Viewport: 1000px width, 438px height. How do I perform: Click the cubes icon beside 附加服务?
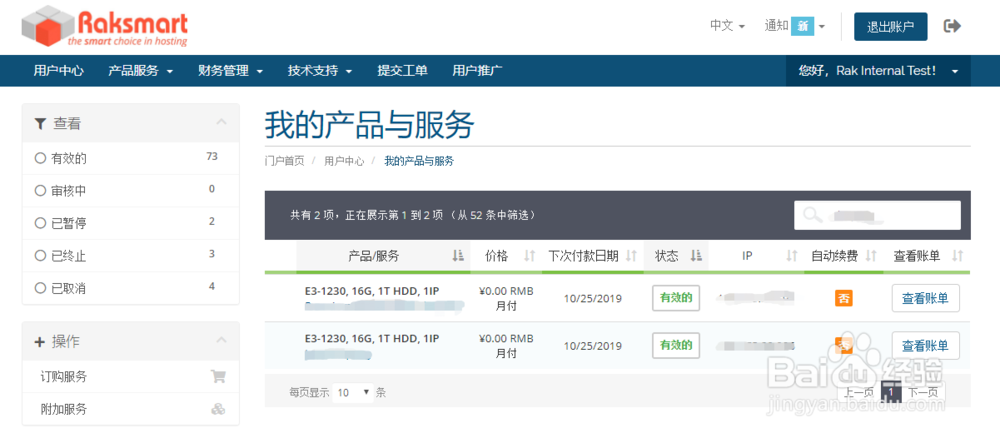(x=218, y=409)
